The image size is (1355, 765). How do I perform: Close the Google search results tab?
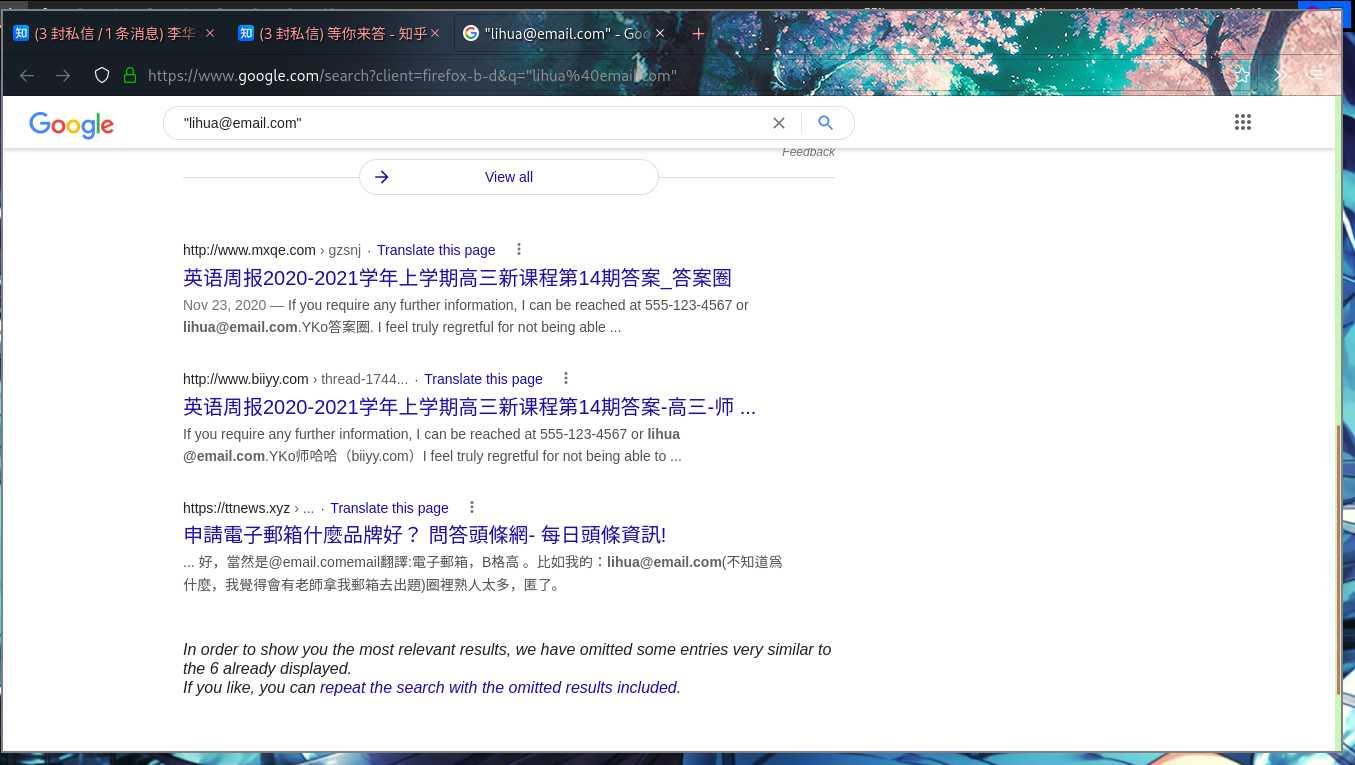click(x=660, y=33)
